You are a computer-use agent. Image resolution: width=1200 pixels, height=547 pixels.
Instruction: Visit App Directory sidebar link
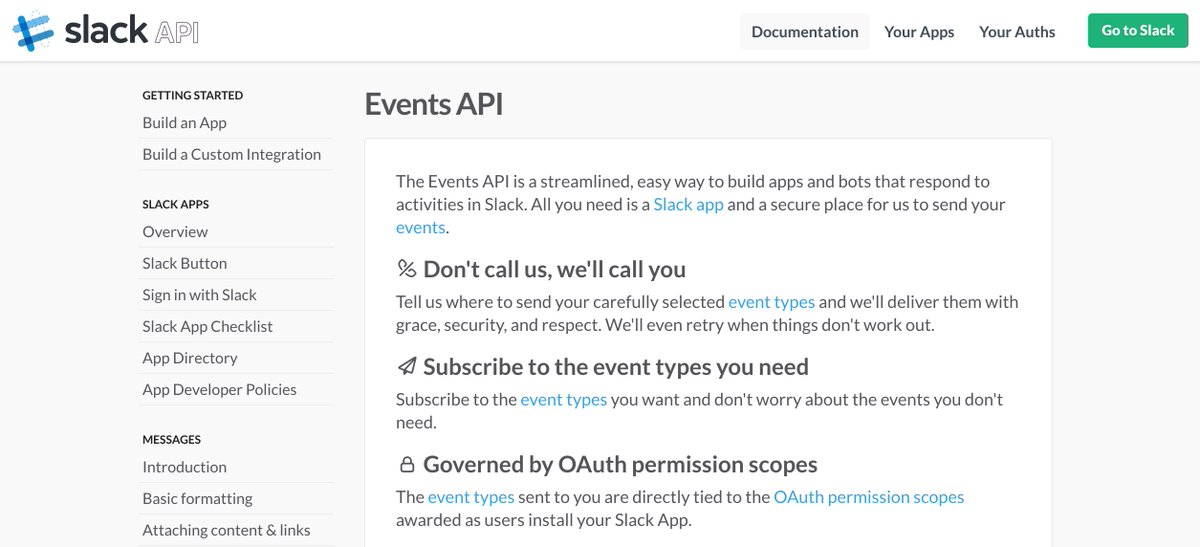point(190,358)
